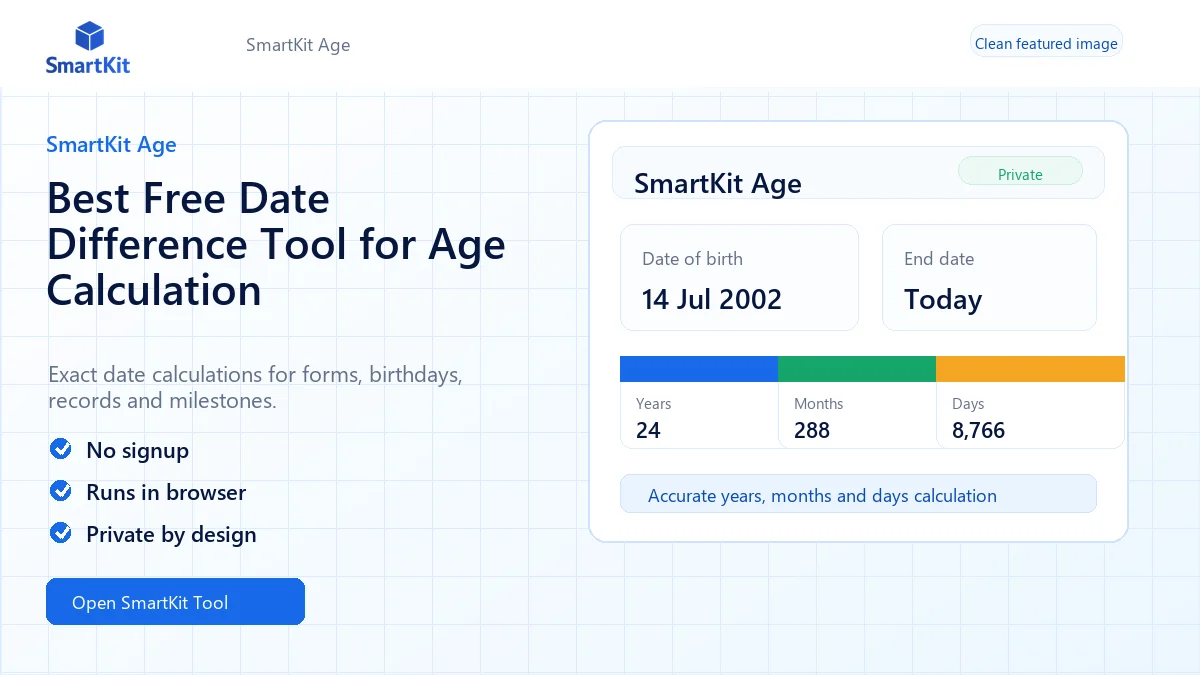Viewport: 1200px width, 675px height.
Task: Click the Open SmartKit Tool button
Action: 175,602
